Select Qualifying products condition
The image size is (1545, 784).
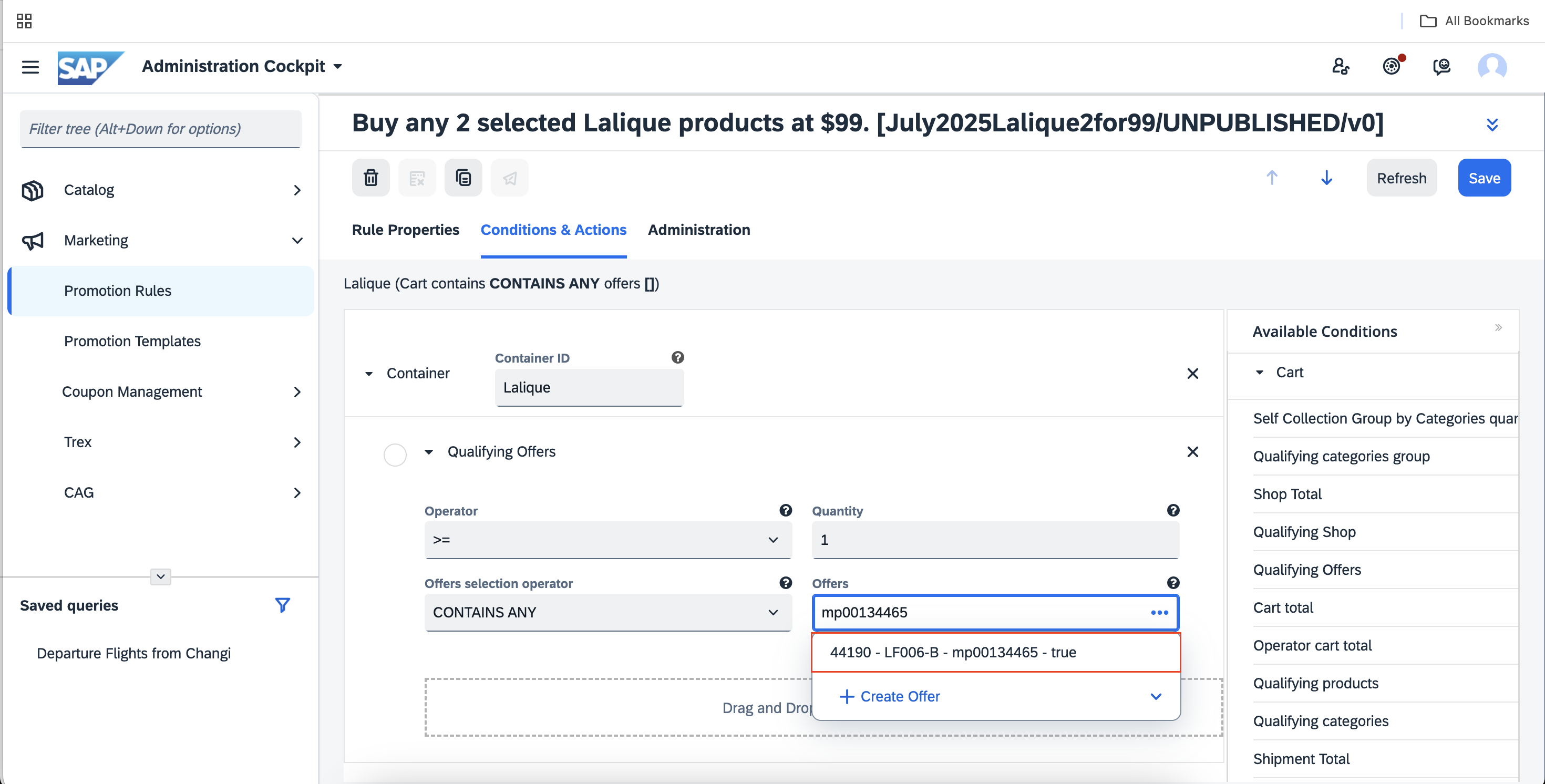click(x=1315, y=683)
